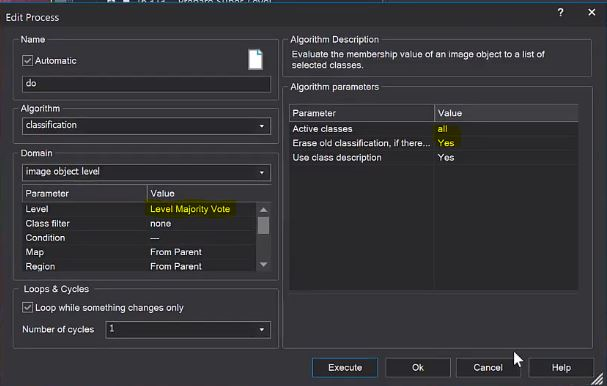Select the Class filter none value
Image resolution: width=607 pixels, height=386 pixels.
click(160, 224)
